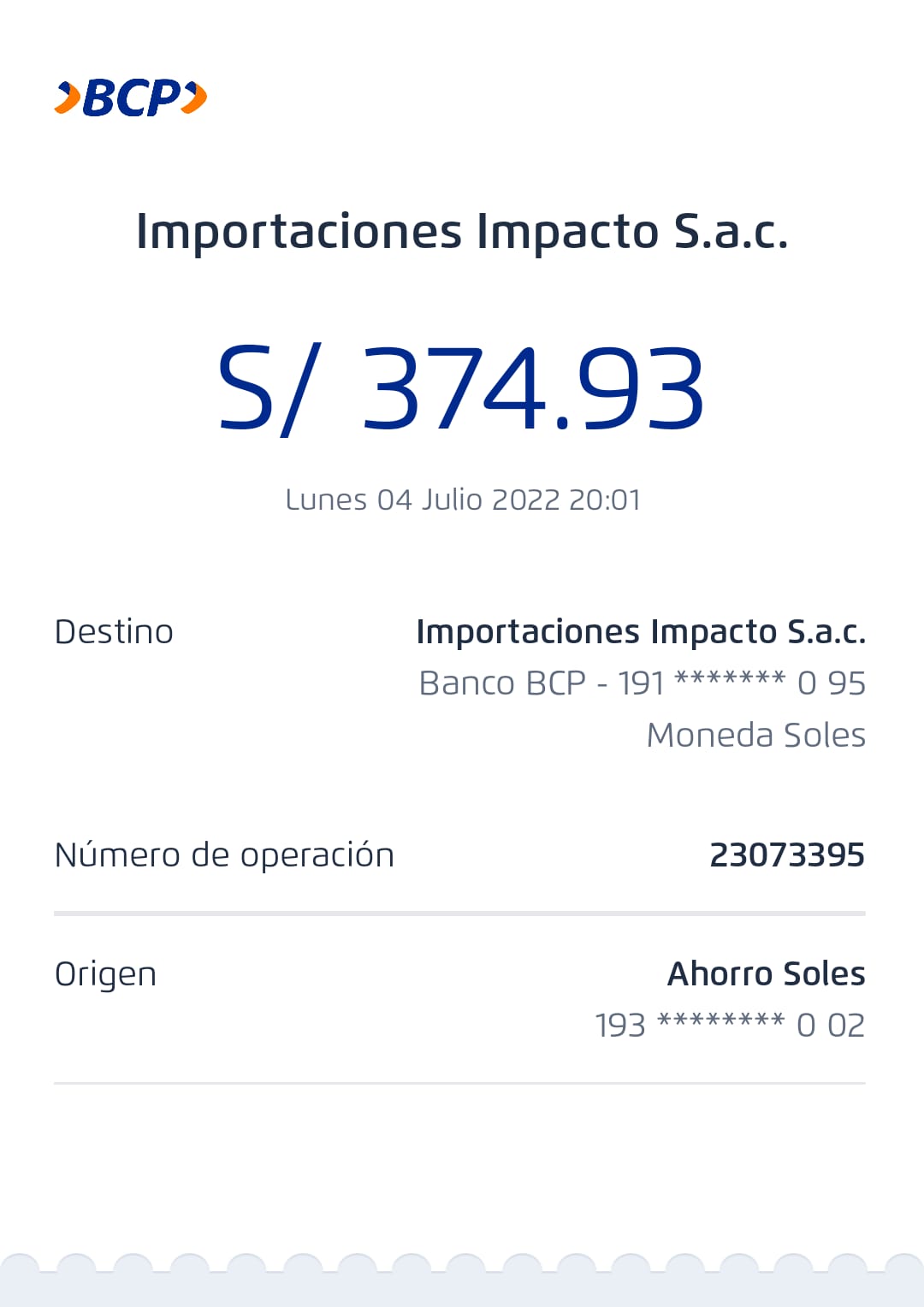This screenshot has height=1307, width=924.
Task: Click the 374.93 amount figure
Action: 533,389
